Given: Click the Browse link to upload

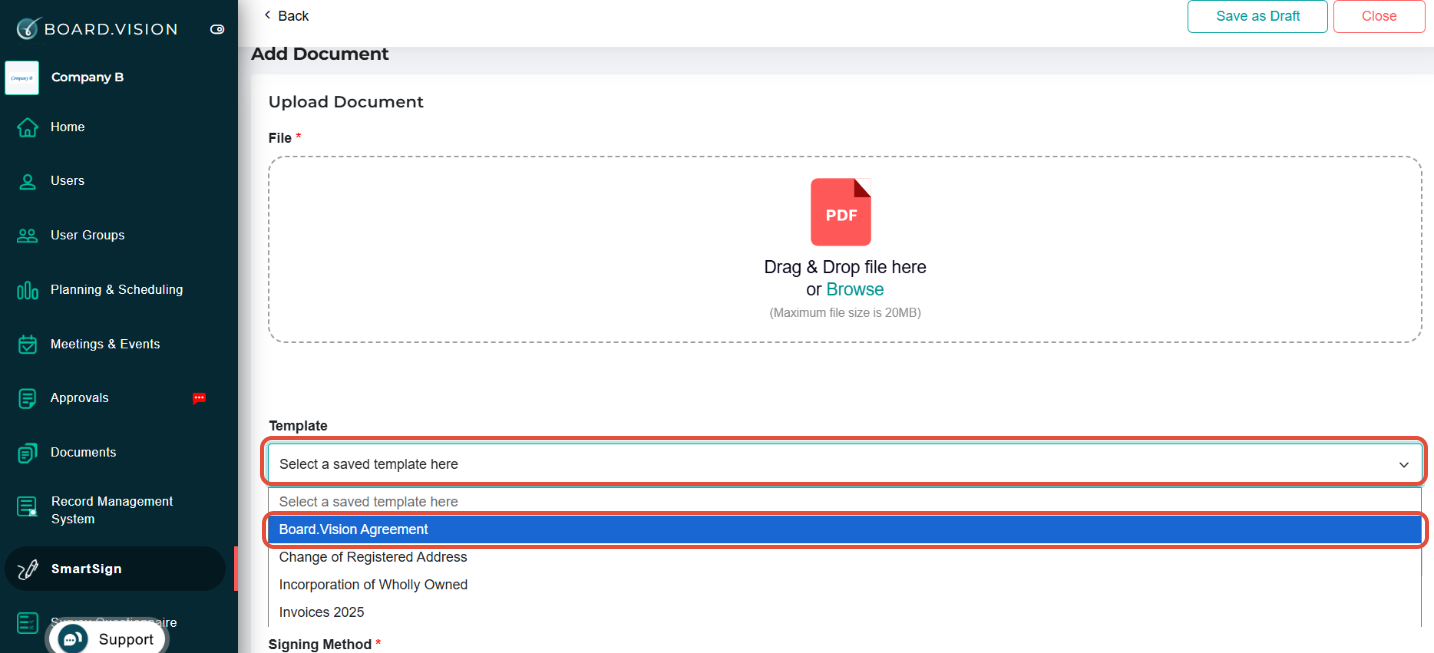Looking at the screenshot, I should coord(855,289).
